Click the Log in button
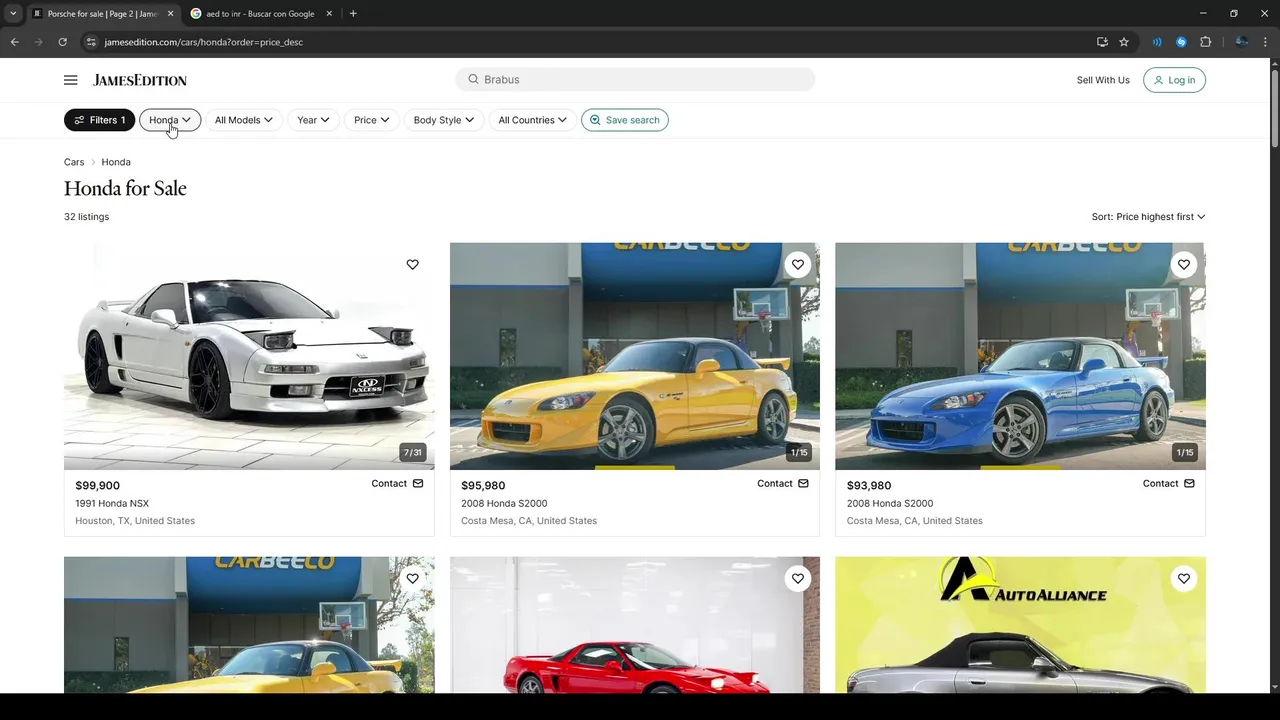This screenshot has height=720, width=1280. [1174, 80]
